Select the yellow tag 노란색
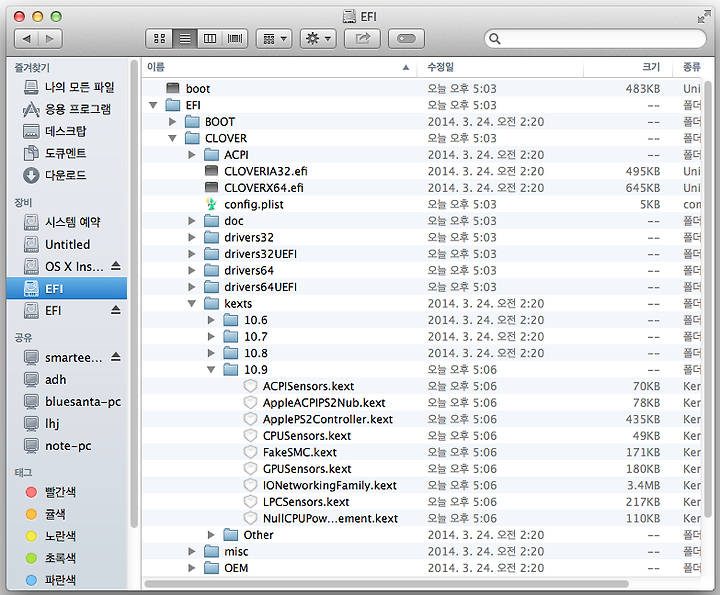Viewport: 720px width, 595px height. [51, 536]
